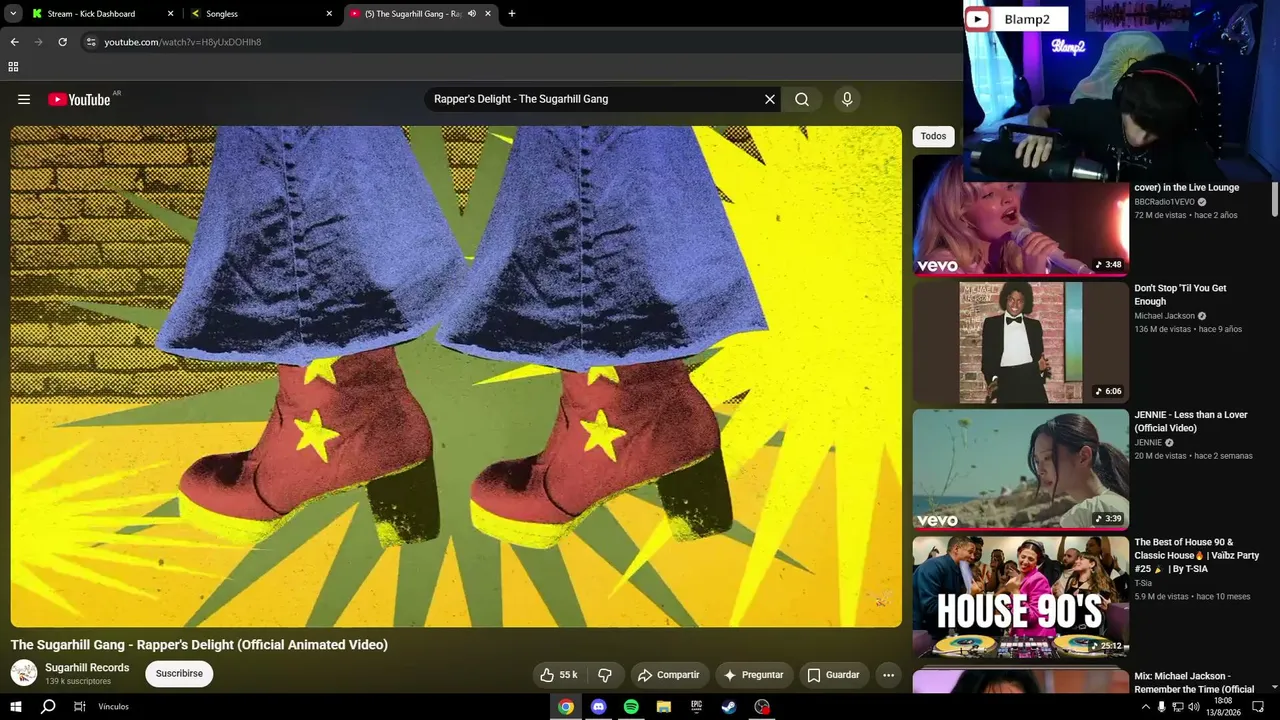
Task: Open JENNIE - Less than a Lover title
Action: [x=1191, y=422]
